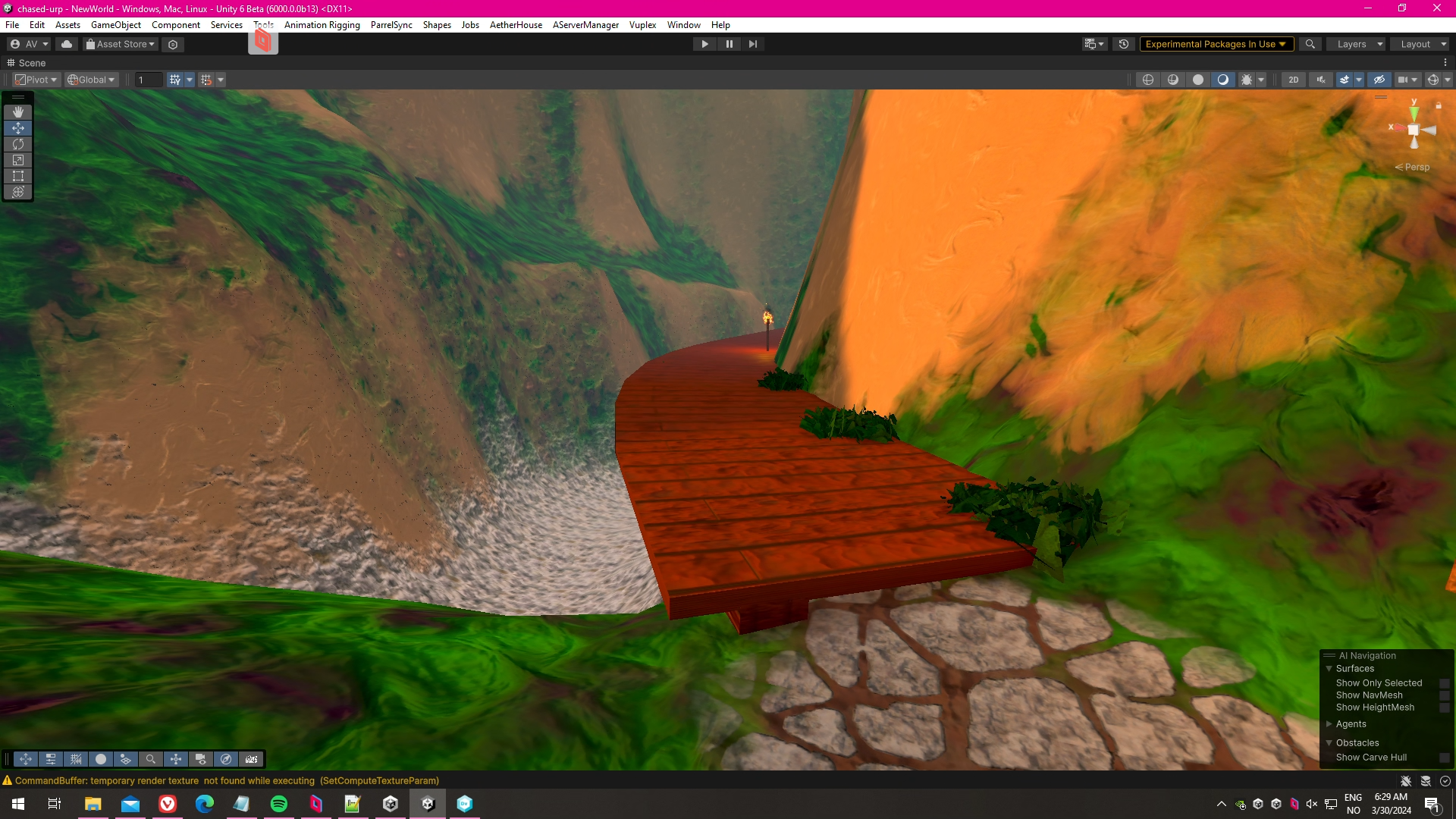Toggle the 2D view mode
This screenshot has width=1456, height=819.
pos(1293,80)
